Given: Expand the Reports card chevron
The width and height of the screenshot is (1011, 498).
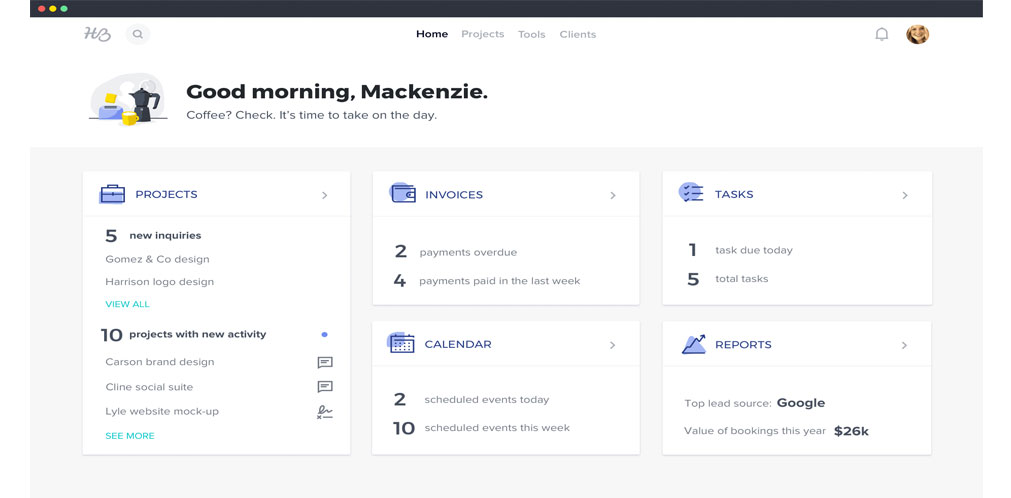Looking at the screenshot, I should pyautogui.click(x=904, y=345).
